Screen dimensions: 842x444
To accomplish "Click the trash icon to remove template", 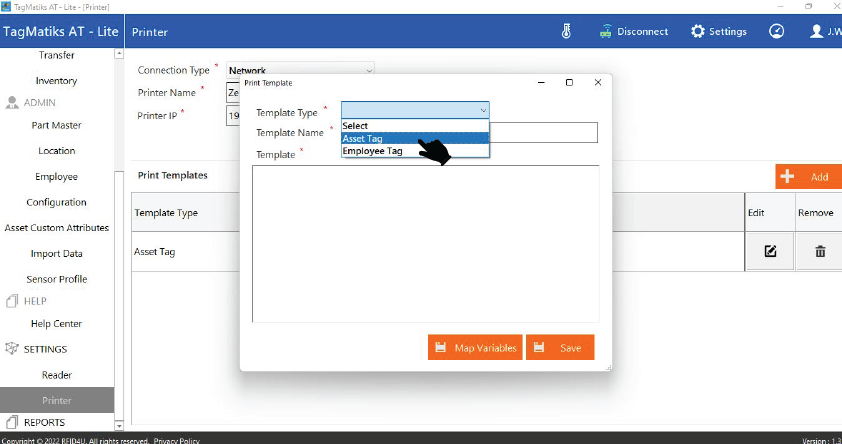I will pyautogui.click(x=820, y=252).
